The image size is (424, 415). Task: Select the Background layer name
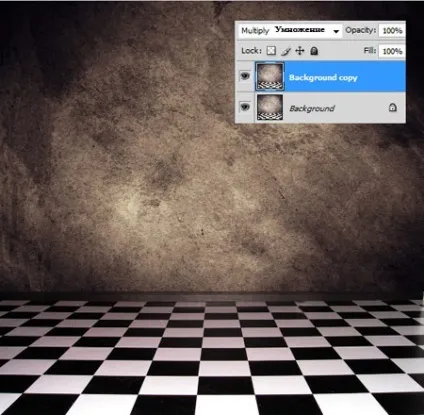(312, 108)
